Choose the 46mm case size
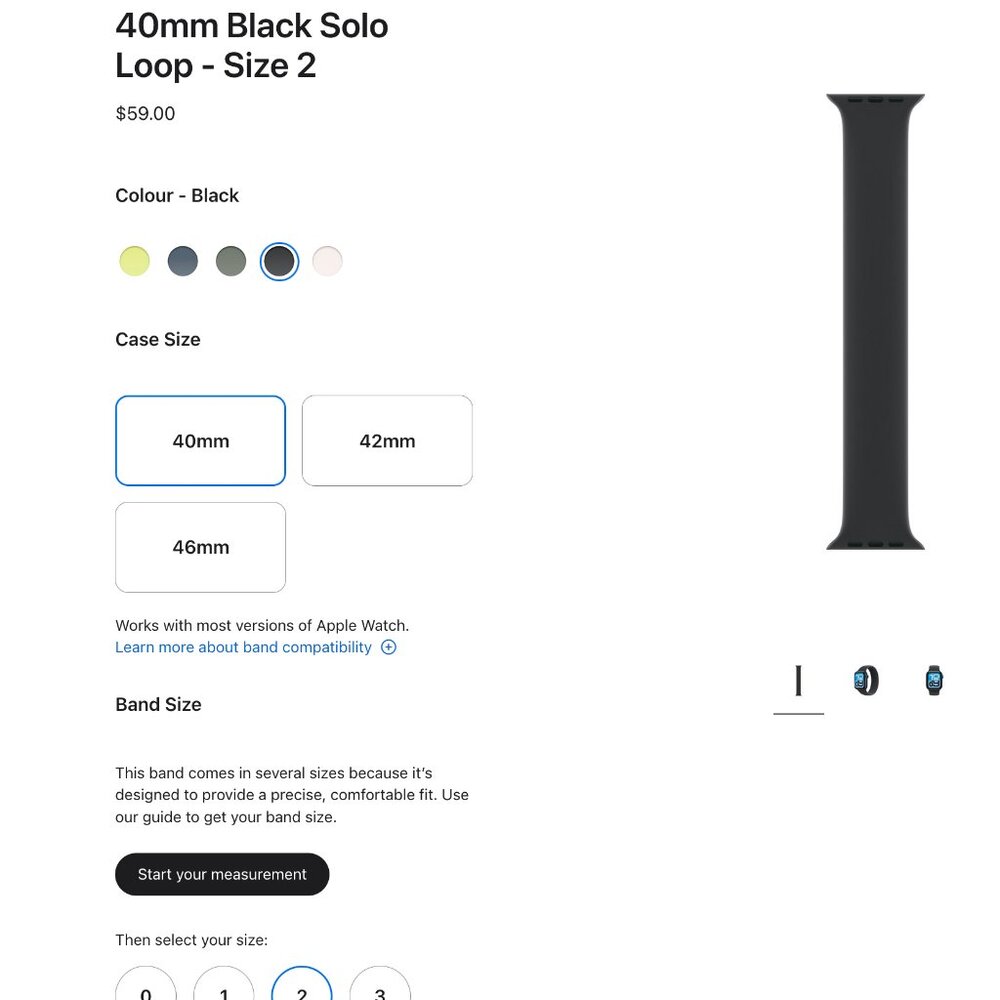 click(200, 547)
